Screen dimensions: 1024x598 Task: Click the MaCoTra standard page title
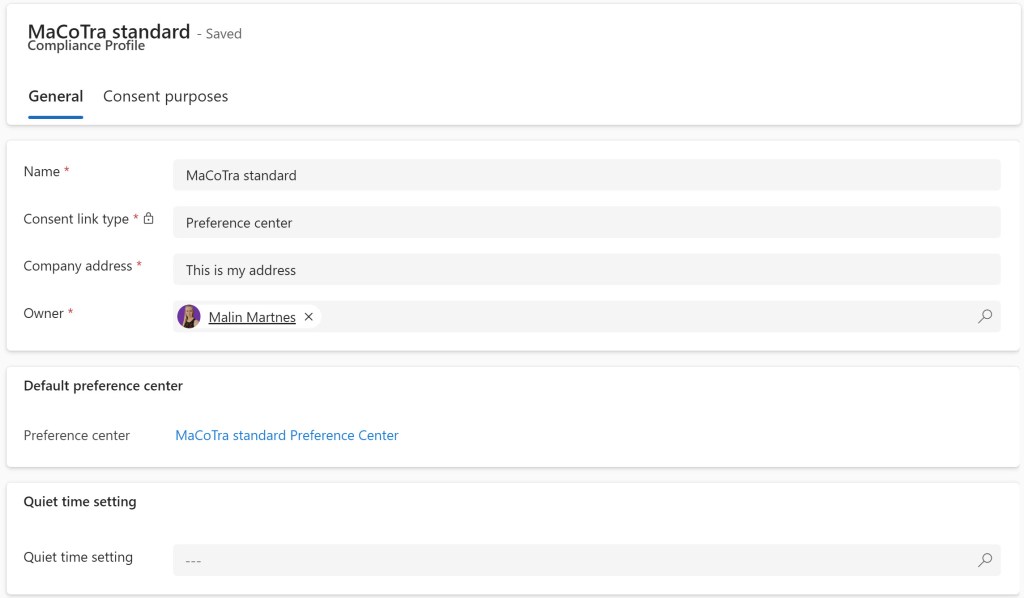click(x=110, y=31)
